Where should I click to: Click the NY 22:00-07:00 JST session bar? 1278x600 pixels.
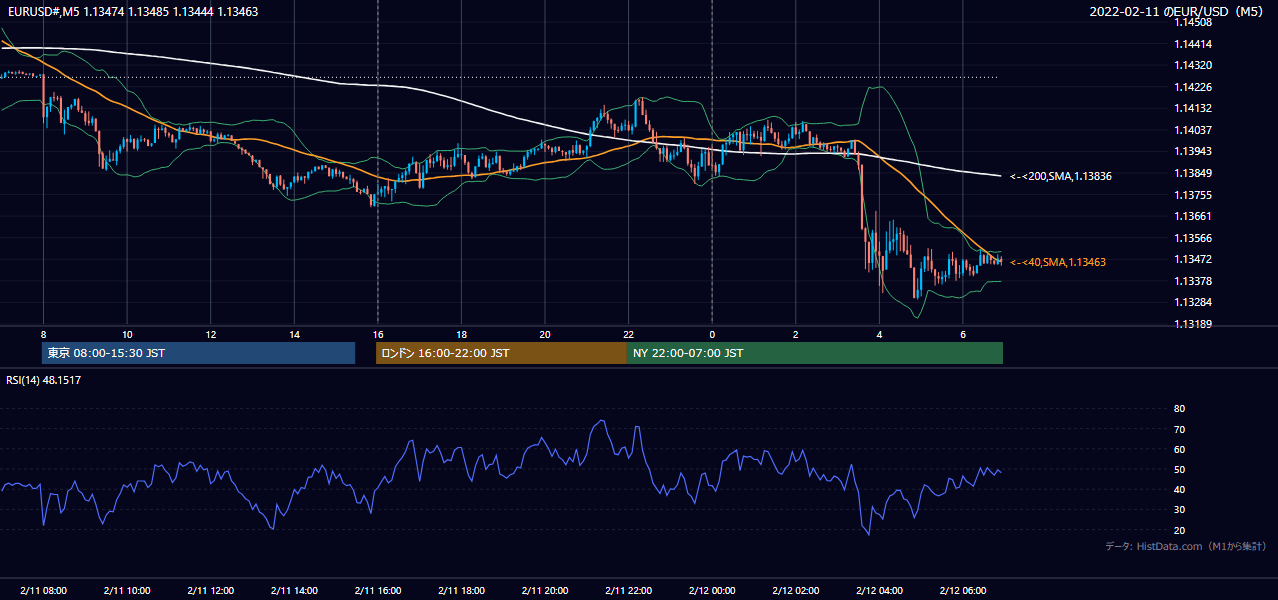point(815,353)
